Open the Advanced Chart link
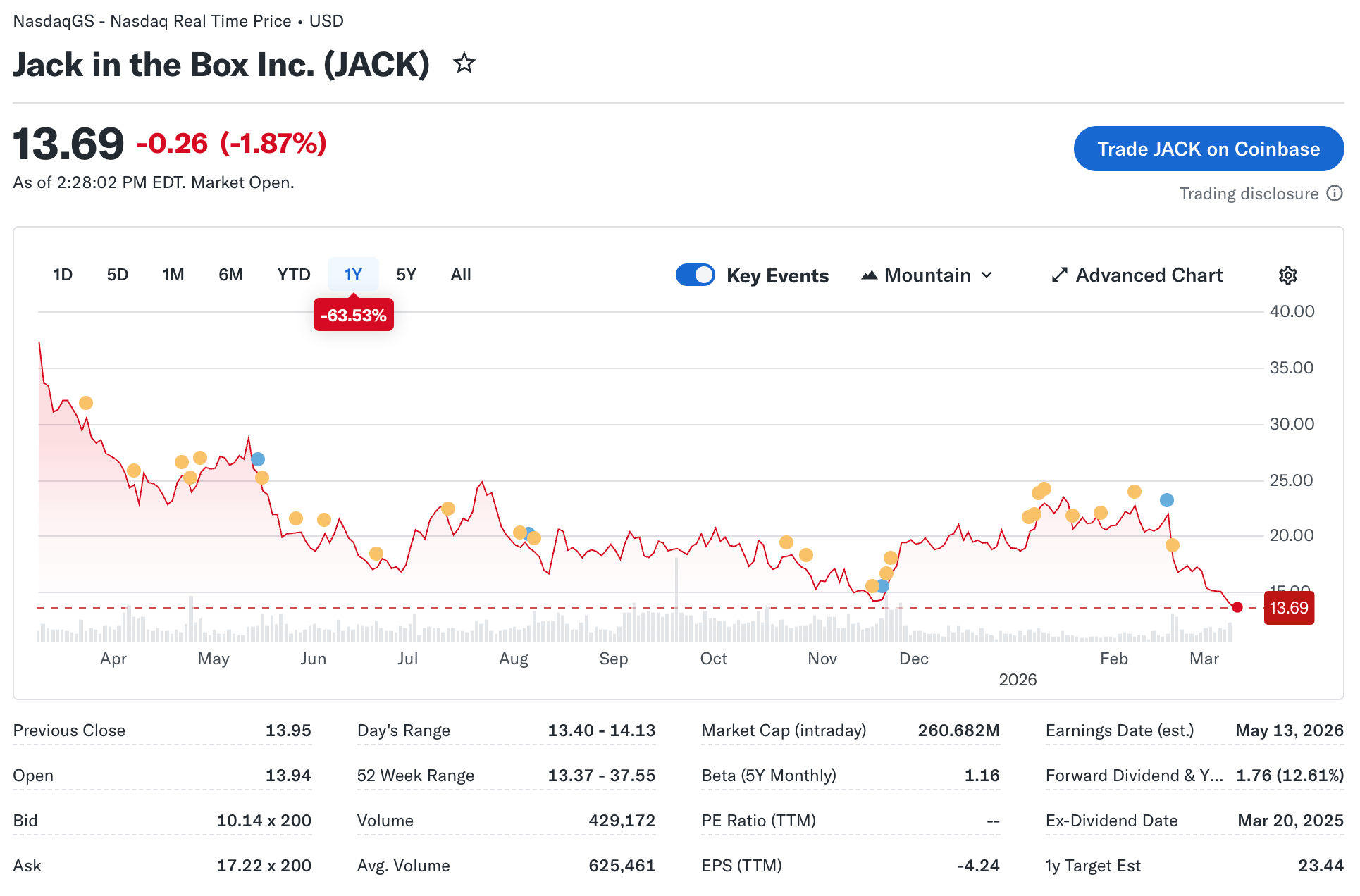Screen dimensions: 1360x896 pyautogui.click(x=1149, y=275)
